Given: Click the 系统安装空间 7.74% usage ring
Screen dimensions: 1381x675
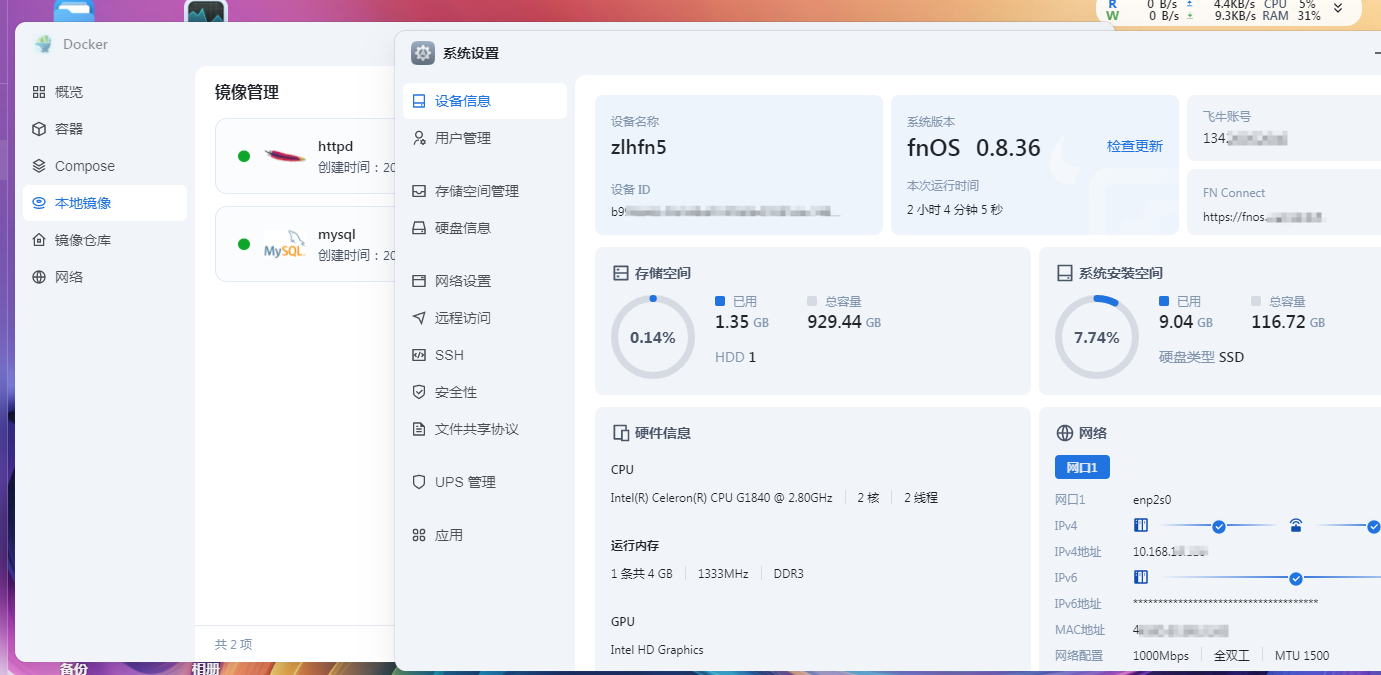Looking at the screenshot, I should click(x=1096, y=337).
